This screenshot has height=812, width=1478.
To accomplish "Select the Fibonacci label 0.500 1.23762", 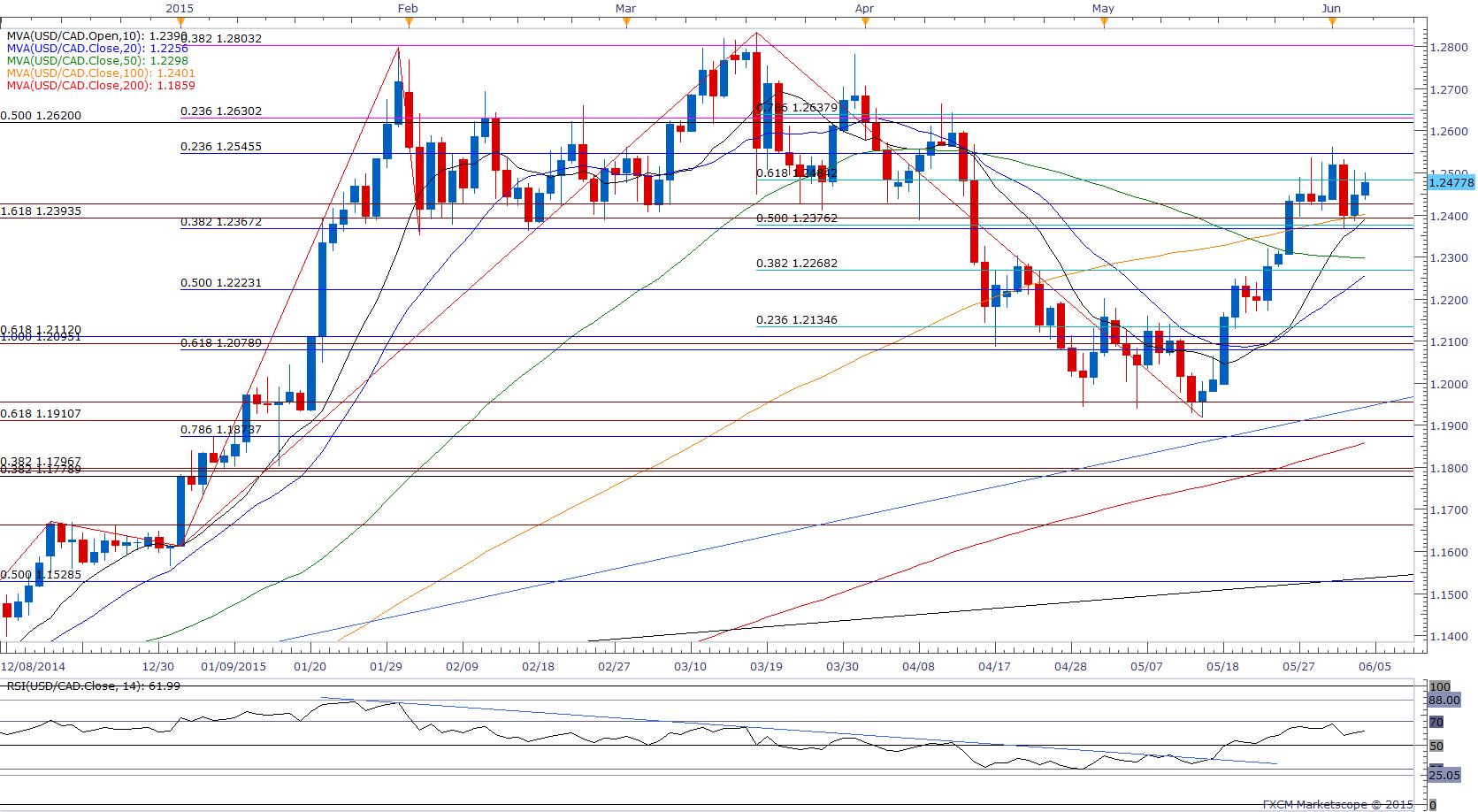I will pyautogui.click(x=797, y=218).
